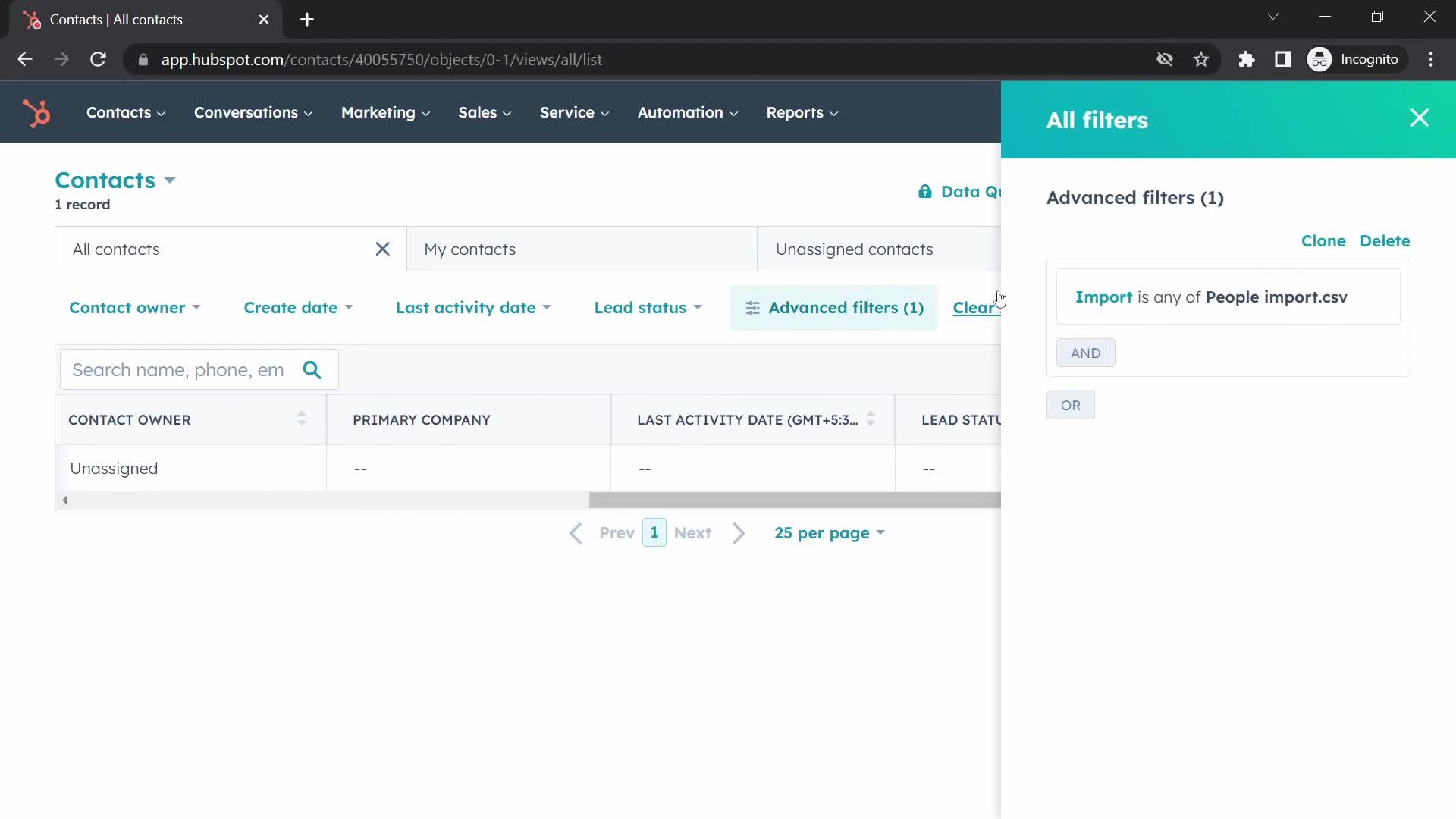The width and height of the screenshot is (1456, 819).
Task: Edit the Import is any of filter
Action: 1228,297
